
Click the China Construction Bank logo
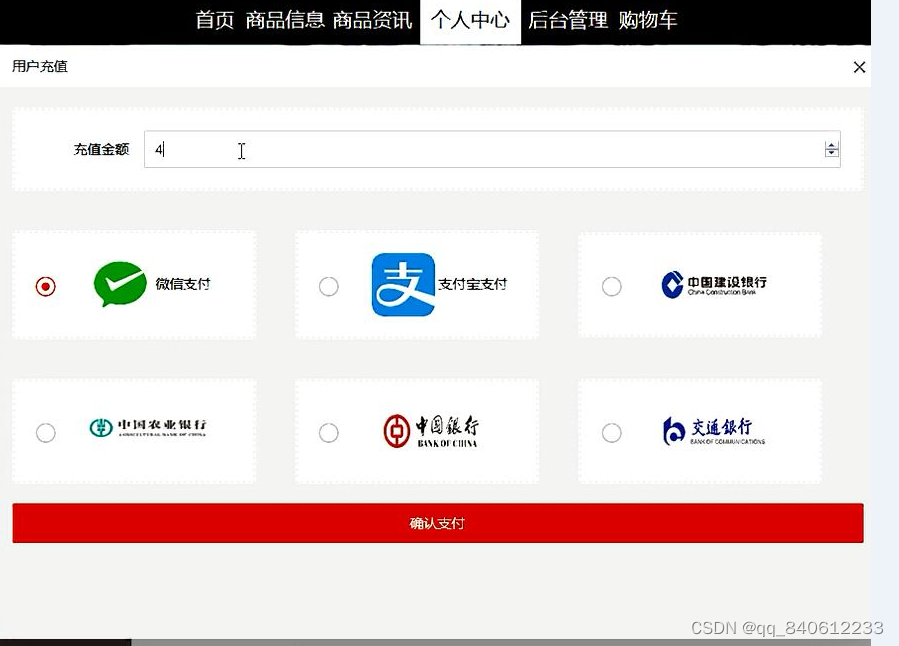tap(714, 284)
